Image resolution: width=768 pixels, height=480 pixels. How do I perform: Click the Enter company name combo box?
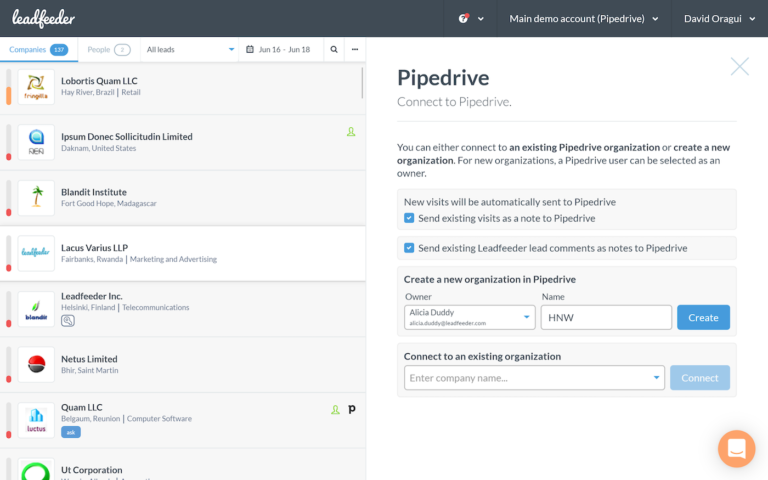534,378
